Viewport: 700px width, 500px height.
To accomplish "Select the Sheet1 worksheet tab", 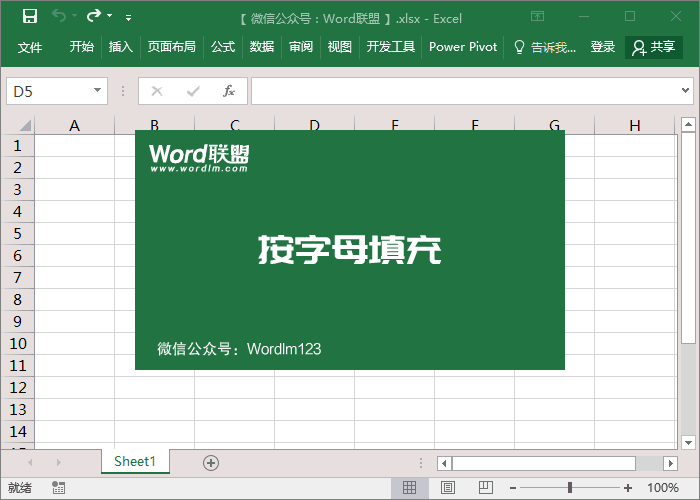I will click(x=135, y=461).
